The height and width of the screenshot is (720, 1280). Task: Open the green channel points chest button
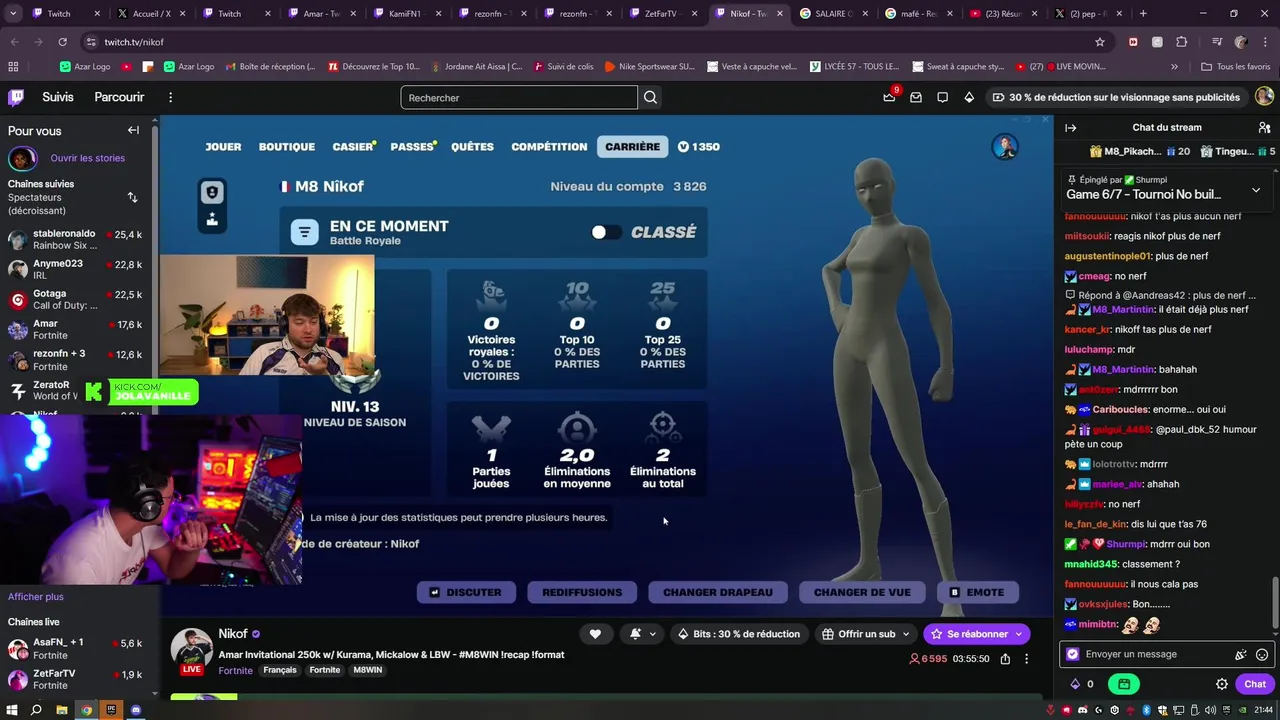pos(1124,684)
